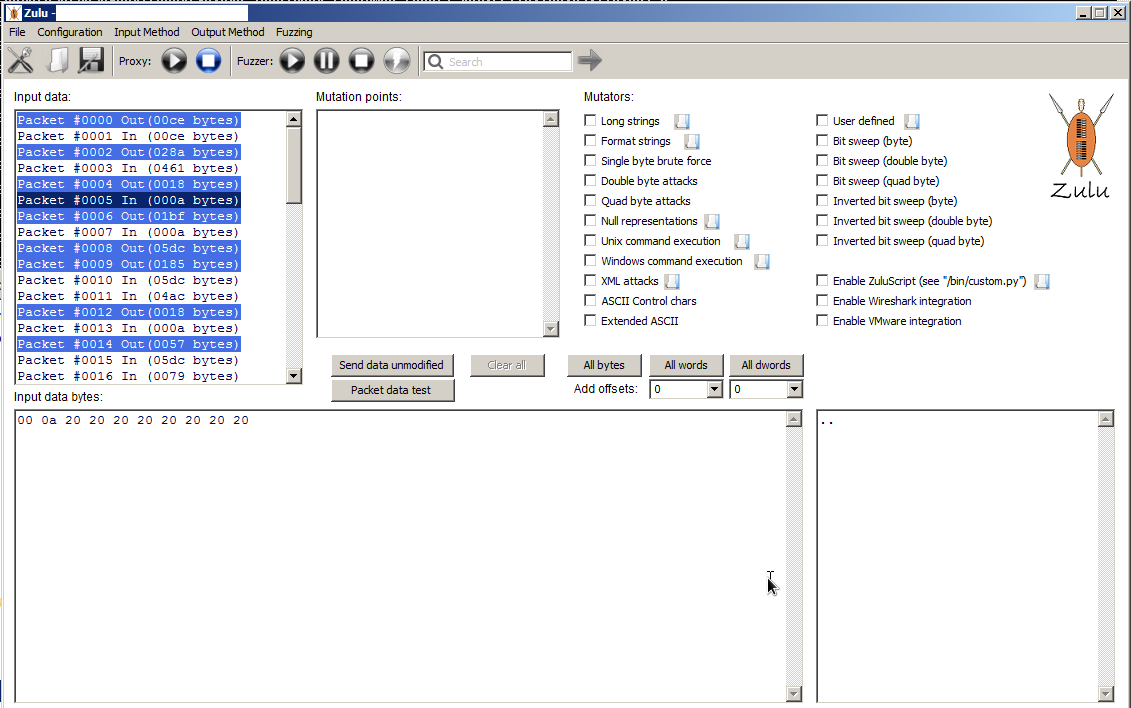Viewport: 1131px width, 708px height.
Task: Select Packet #0003 In (0461 bytes)
Action: (128, 168)
